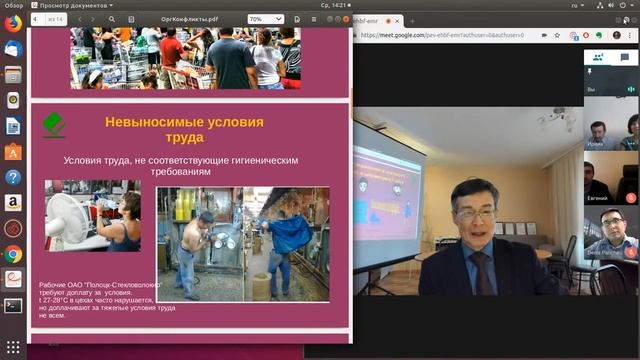Viewport: 640px width, 360px height.
Task: Click the workers photo on the slide
Action: click(x=243, y=244)
